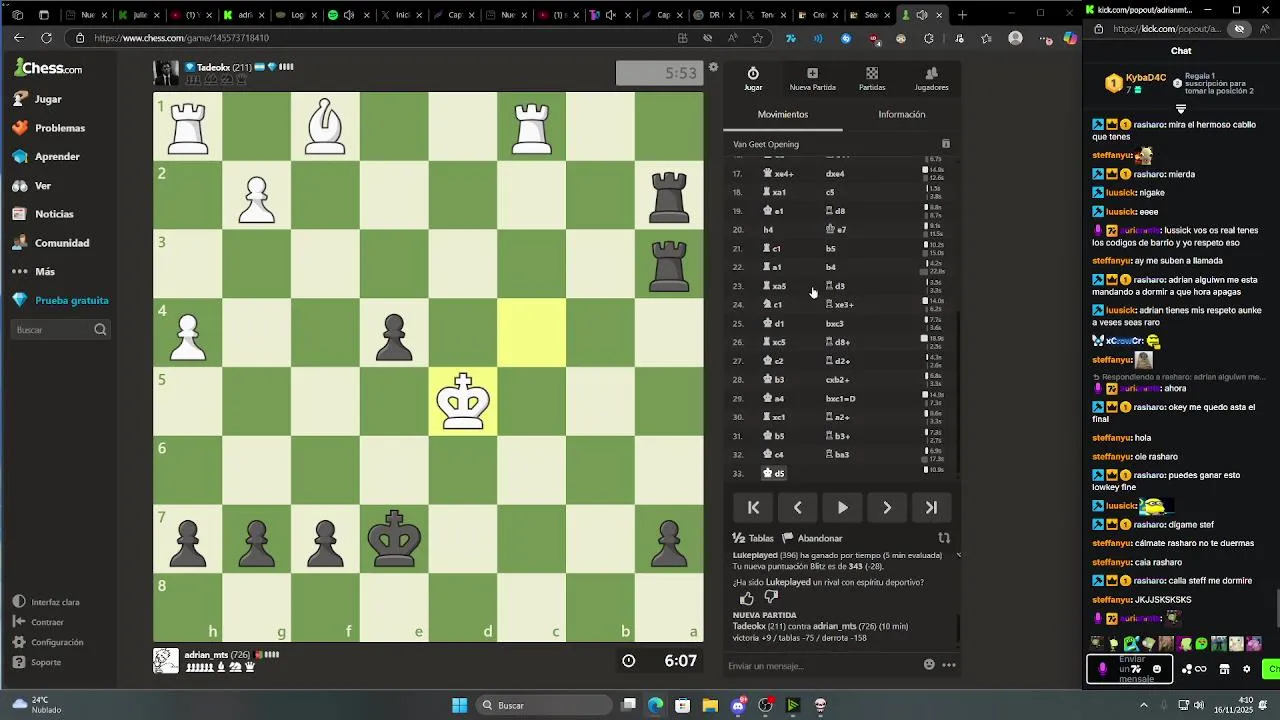Image resolution: width=1280 pixels, height=720 pixels.
Task: Open game chat more options dots
Action: tap(949, 665)
